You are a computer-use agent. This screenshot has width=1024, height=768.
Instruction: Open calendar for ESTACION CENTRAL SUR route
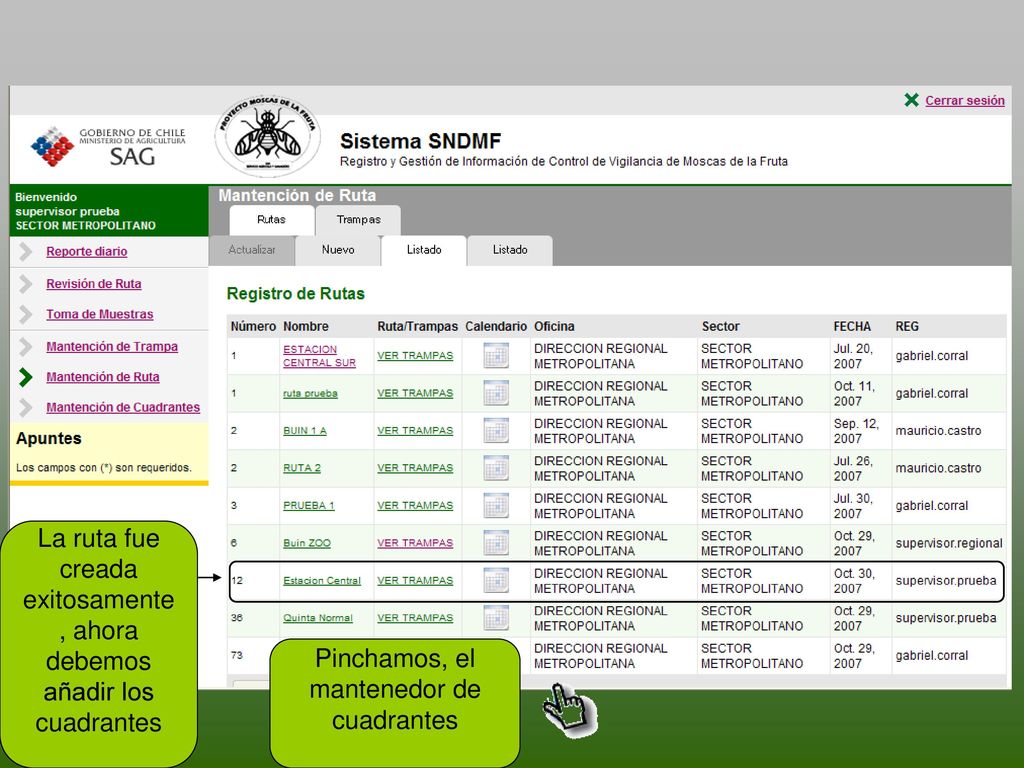pyautogui.click(x=496, y=356)
